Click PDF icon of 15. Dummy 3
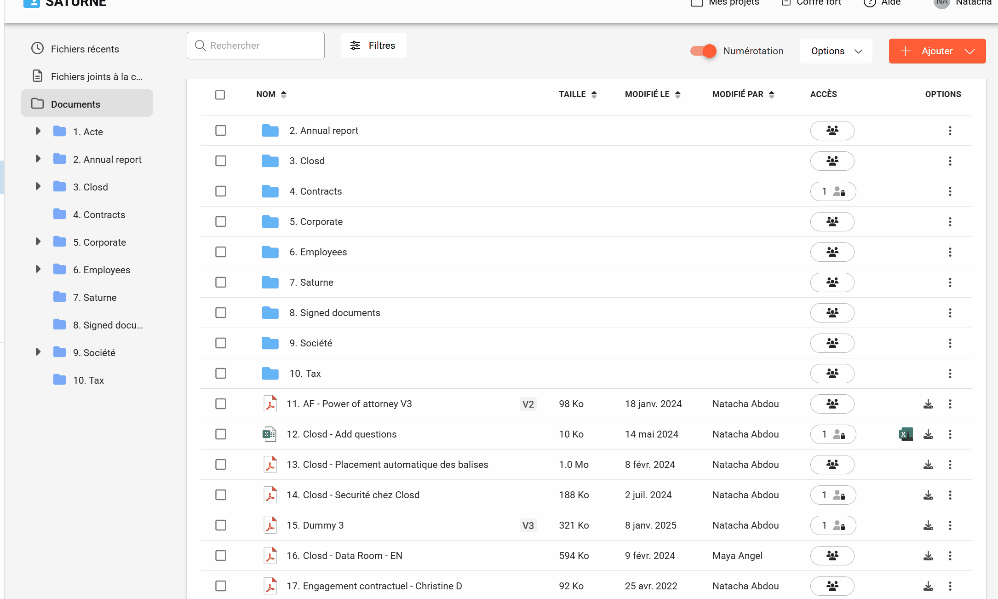The width and height of the screenshot is (998, 599). coord(269,525)
